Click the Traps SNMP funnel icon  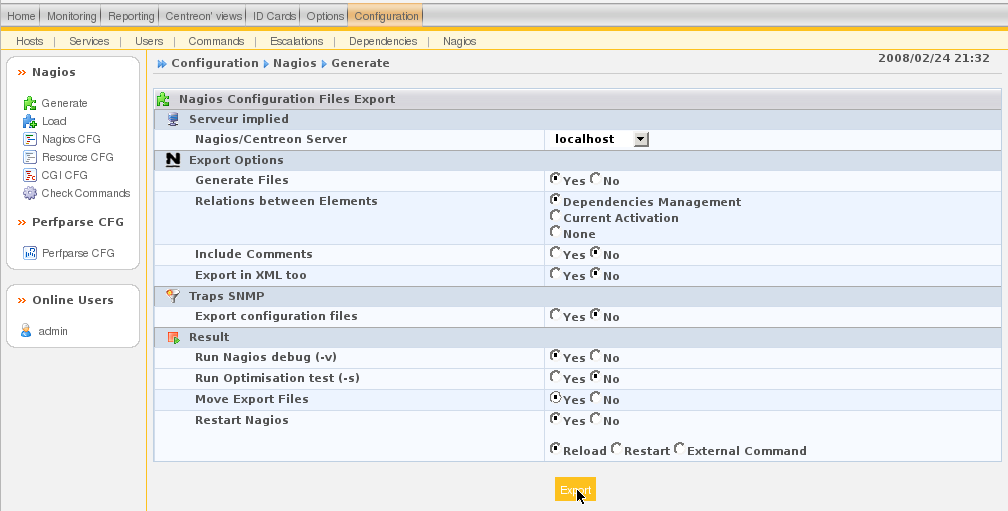coord(173,296)
